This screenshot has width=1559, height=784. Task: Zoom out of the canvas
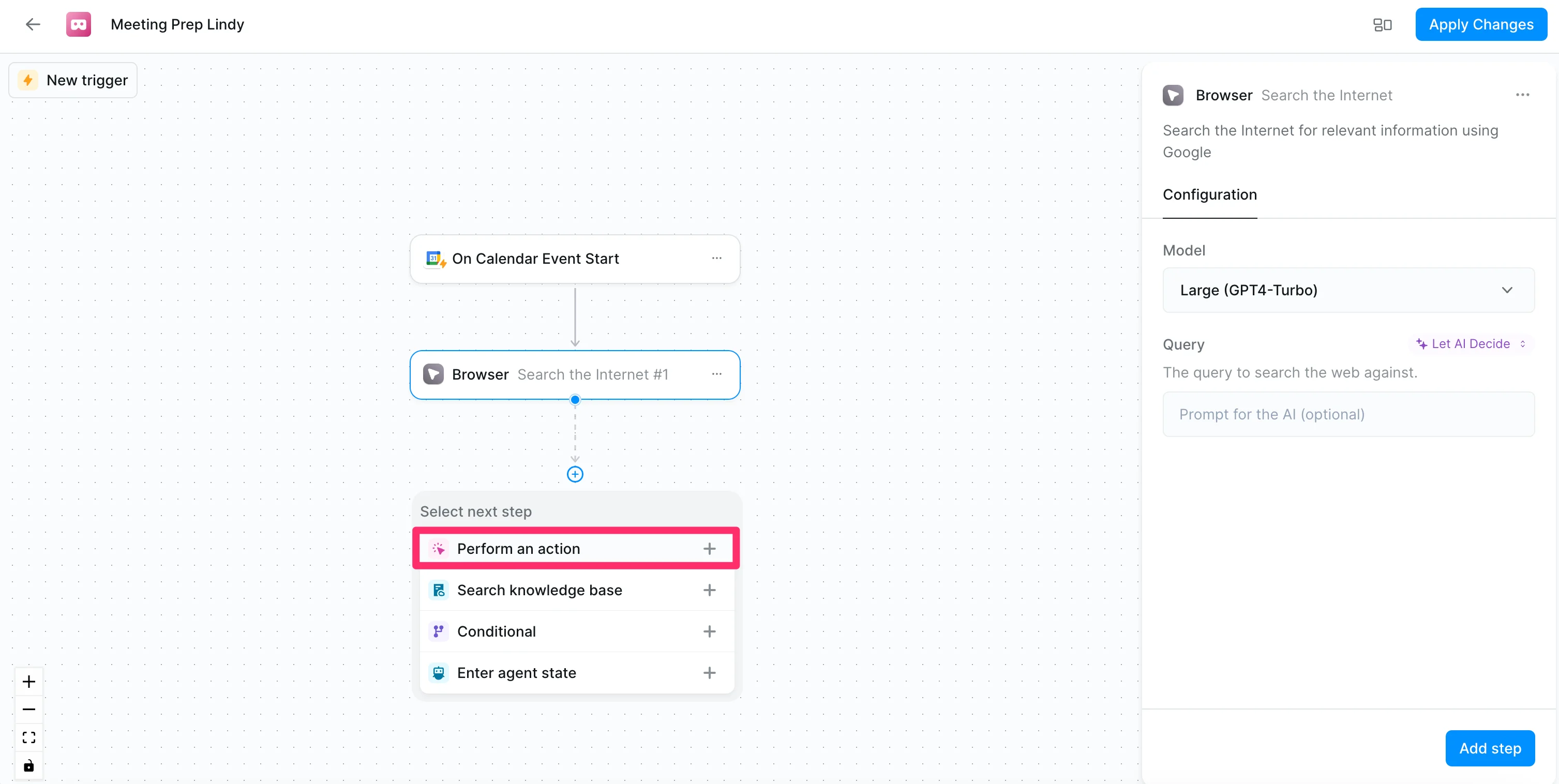coord(28,710)
